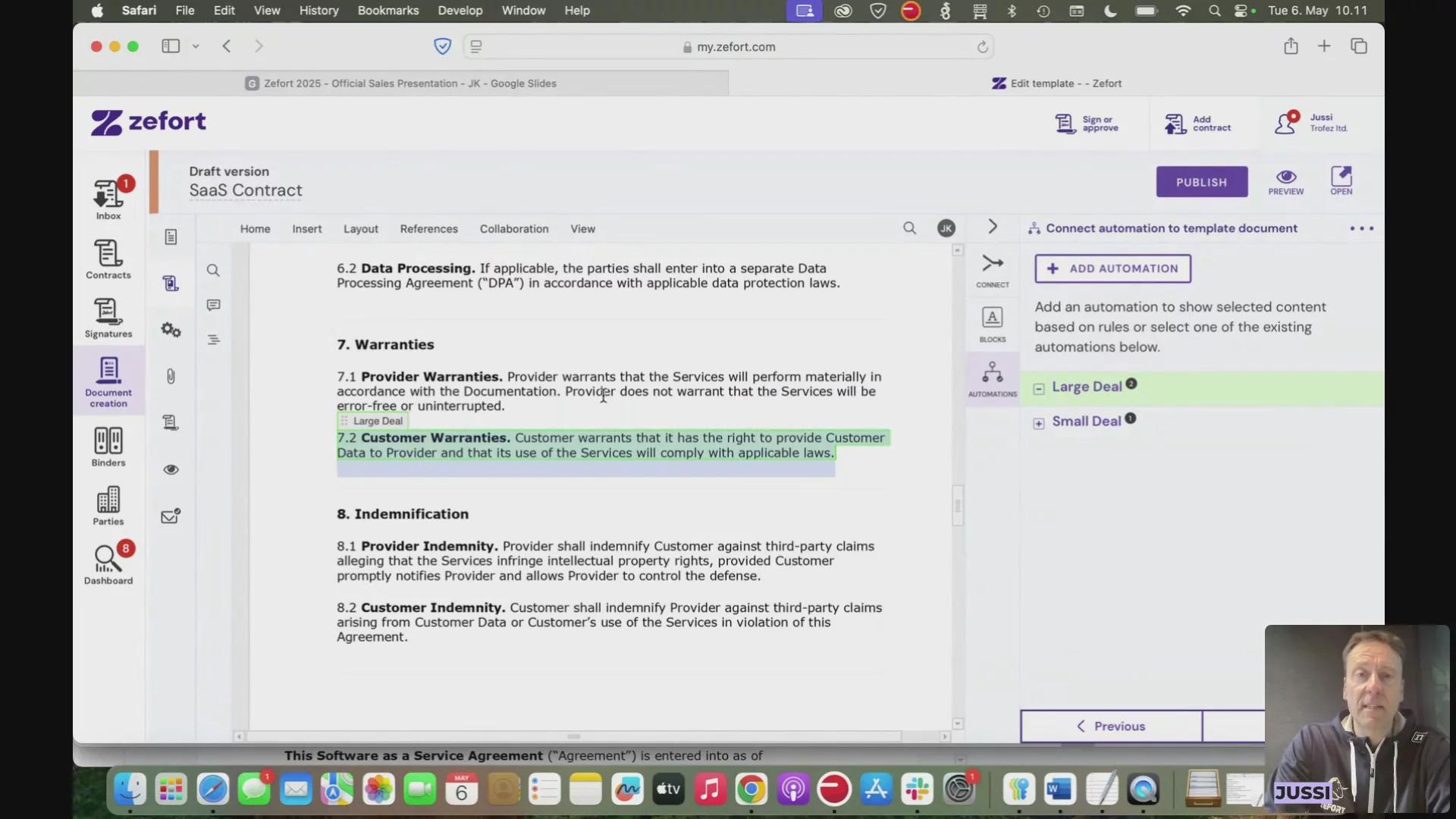This screenshot has width=1456, height=819.
Task: Click the JK user avatar in the editor
Action: (946, 228)
